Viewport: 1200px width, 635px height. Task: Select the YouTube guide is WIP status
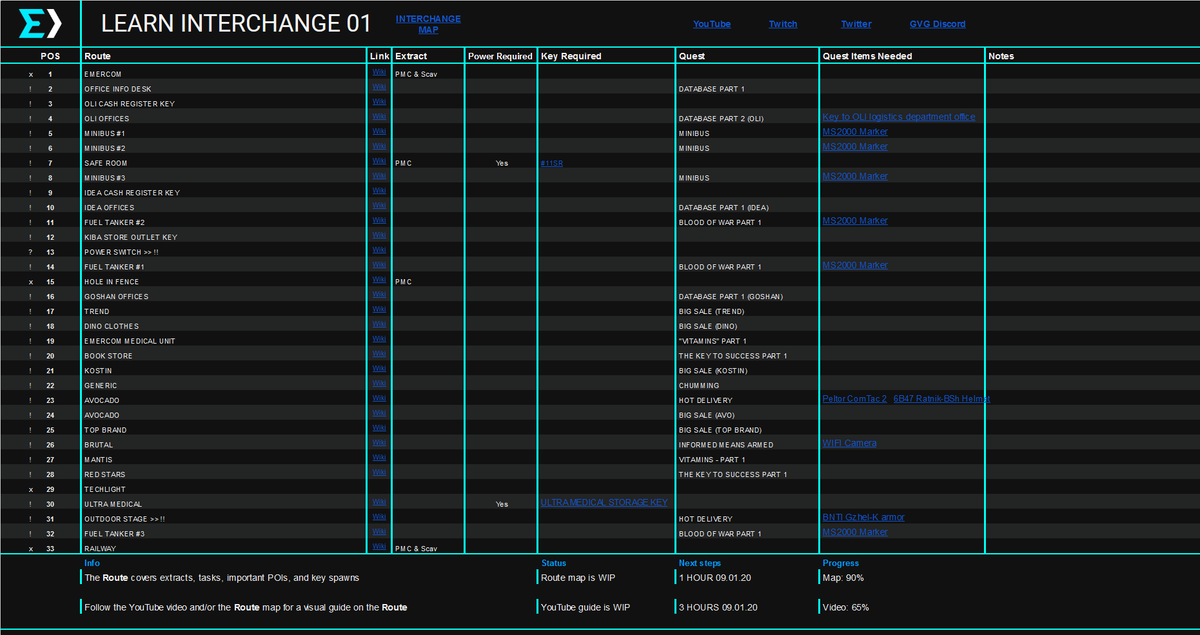coord(585,607)
